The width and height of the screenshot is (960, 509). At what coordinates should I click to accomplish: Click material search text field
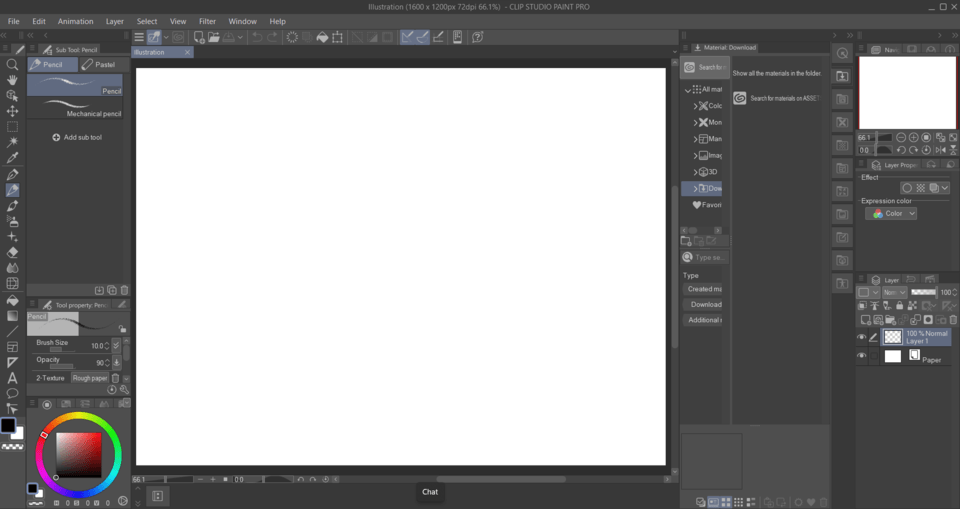click(705, 257)
